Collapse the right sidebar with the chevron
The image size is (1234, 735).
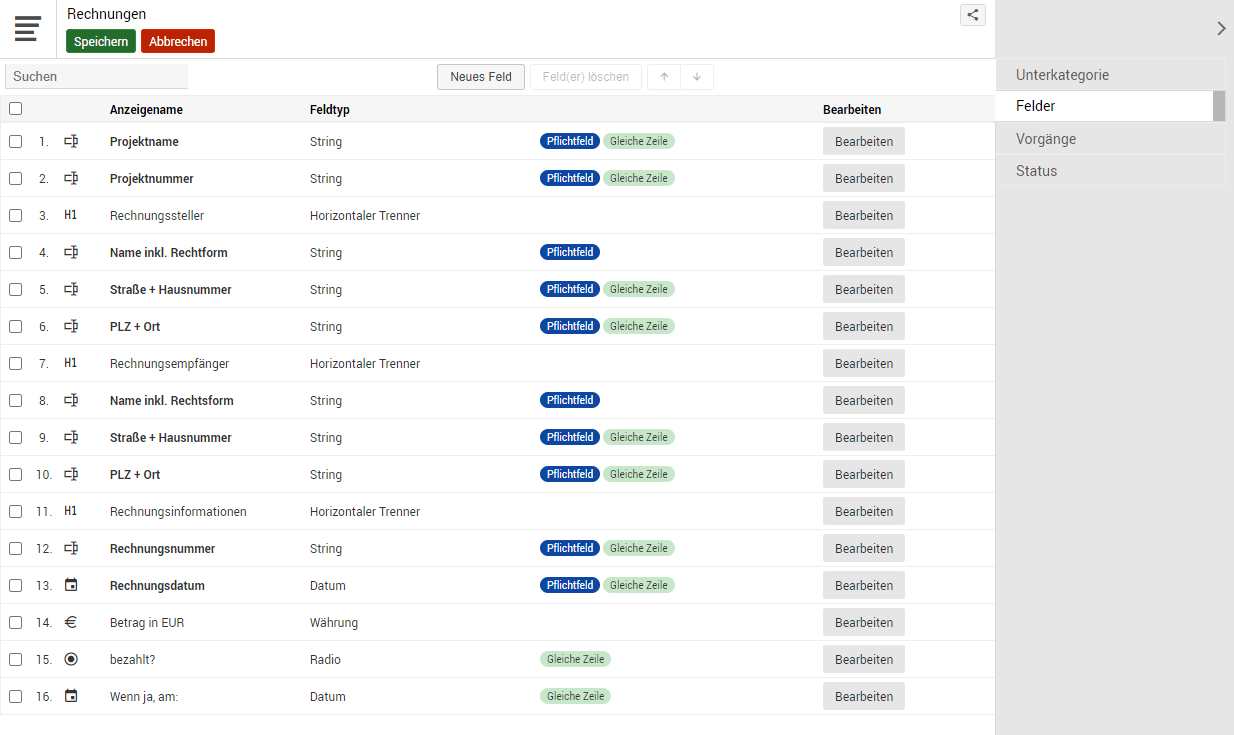tap(1221, 29)
